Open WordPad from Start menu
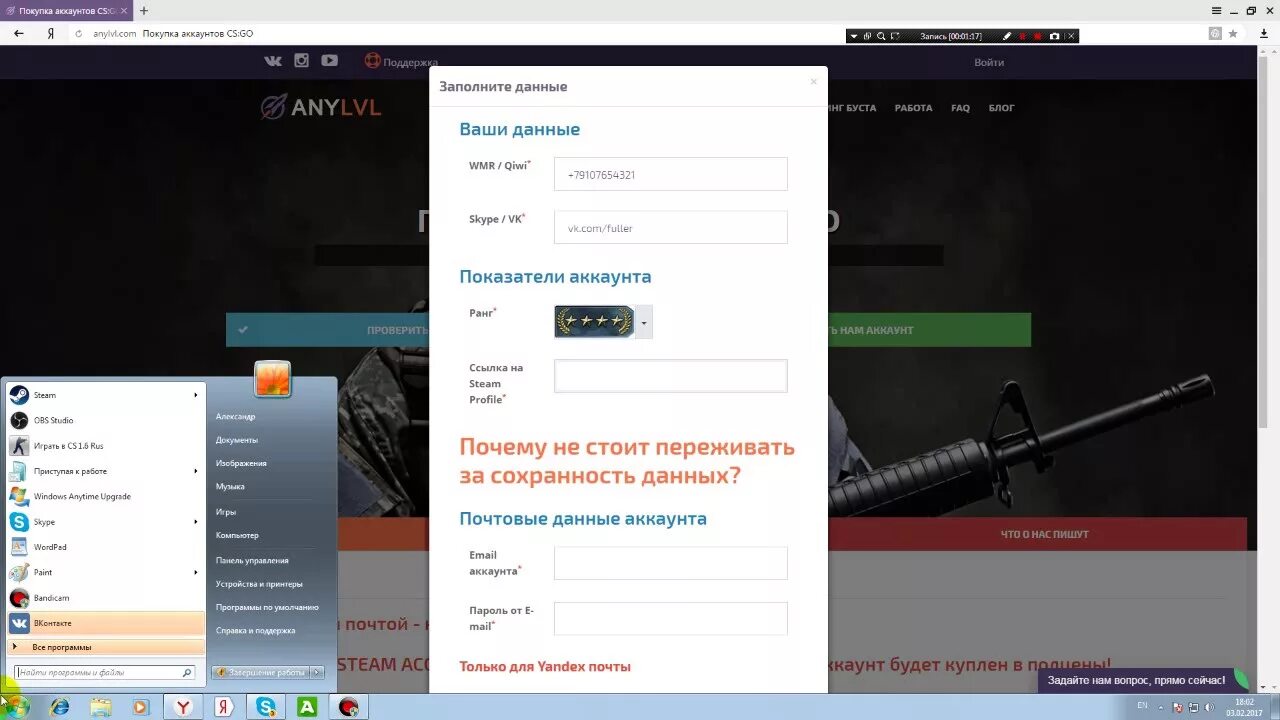1280x720 pixels. point(105,547)
